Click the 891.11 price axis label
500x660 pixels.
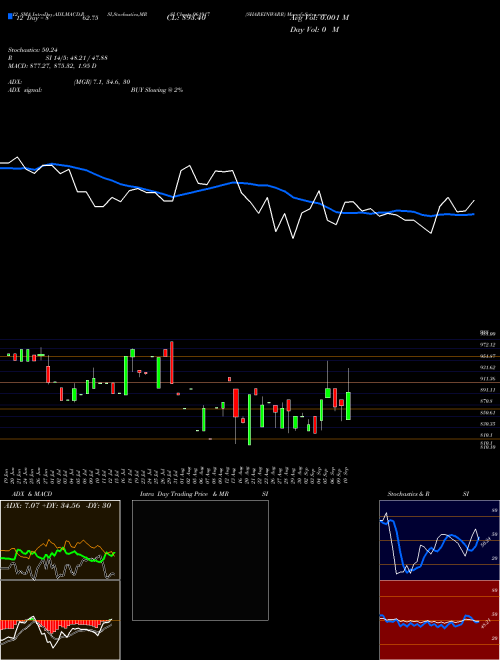[488, 390]
